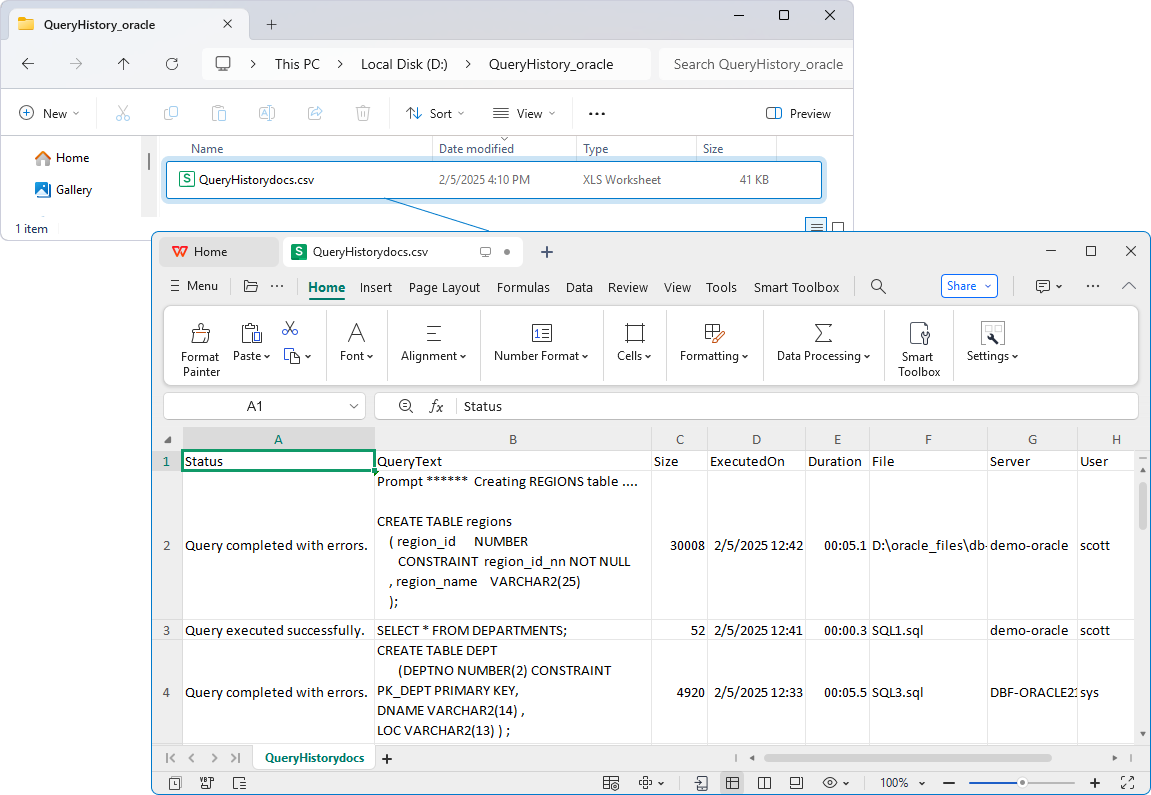Open the WPS Menu button
The width and height of the screenshot is (1151, 795).
195,286
